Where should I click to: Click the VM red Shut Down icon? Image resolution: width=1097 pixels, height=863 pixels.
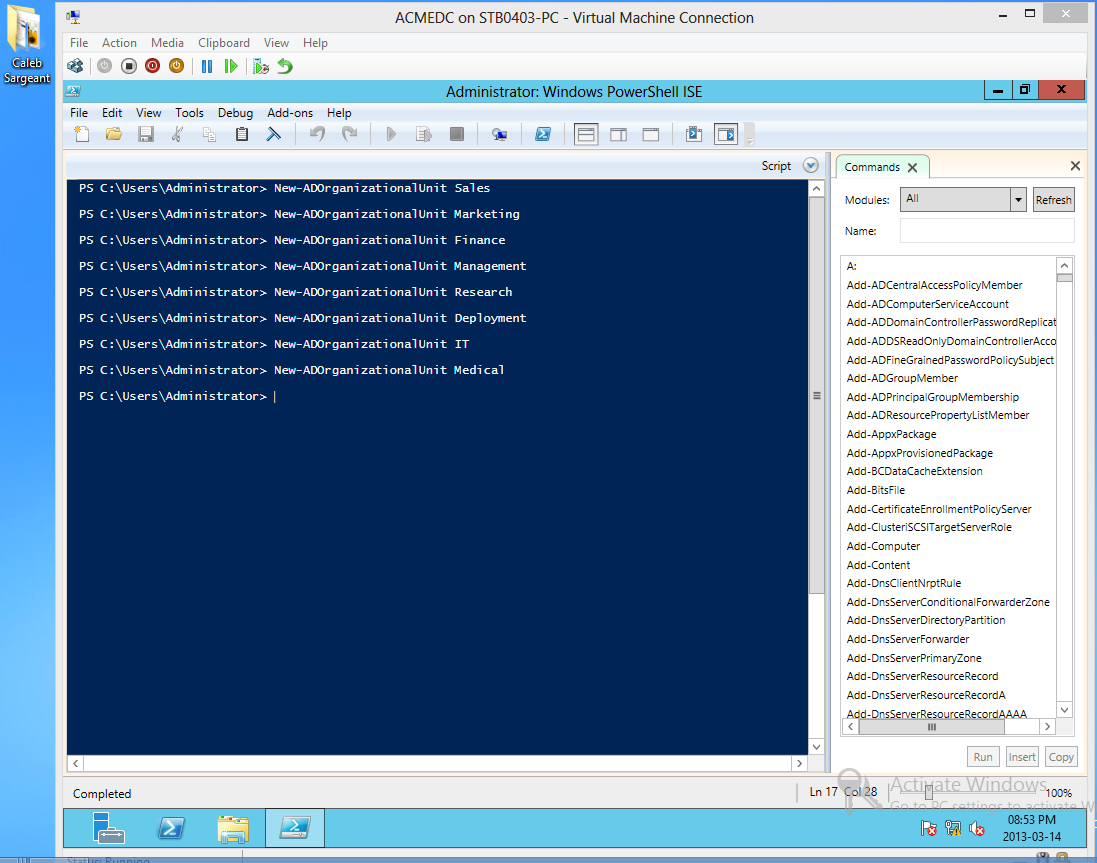[153, 66]
